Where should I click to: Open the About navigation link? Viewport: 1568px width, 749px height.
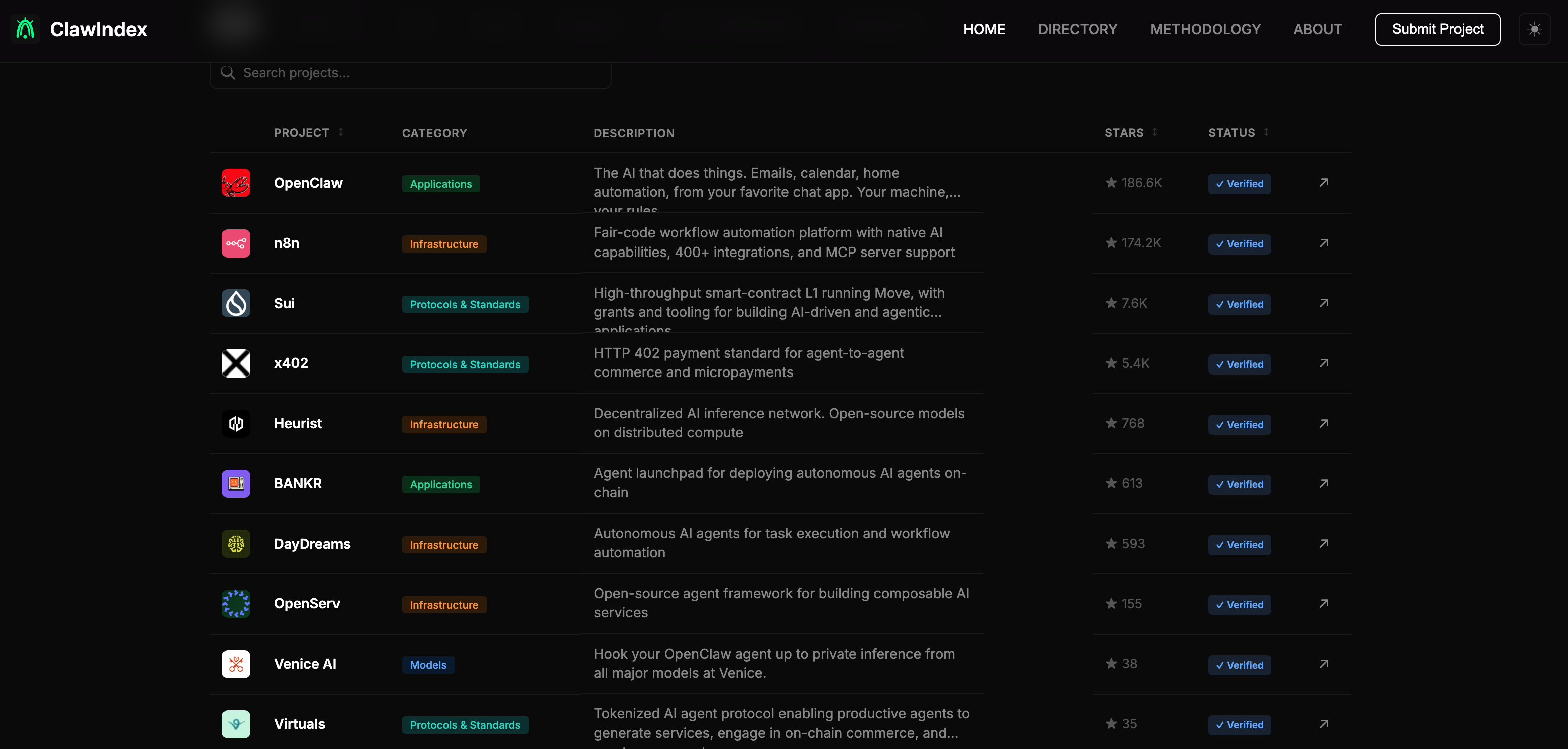tap(1317, 29)
